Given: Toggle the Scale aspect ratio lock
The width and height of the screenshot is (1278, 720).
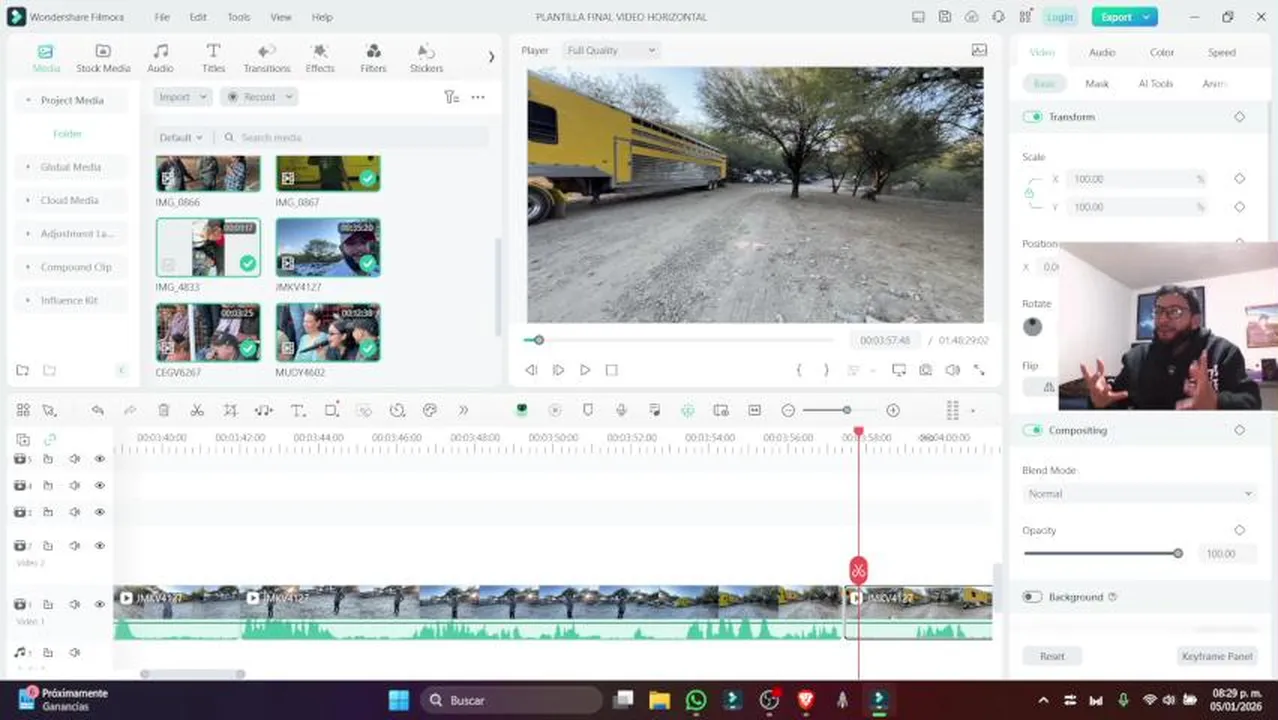Looking at the screenshot, I should 1029,193.
